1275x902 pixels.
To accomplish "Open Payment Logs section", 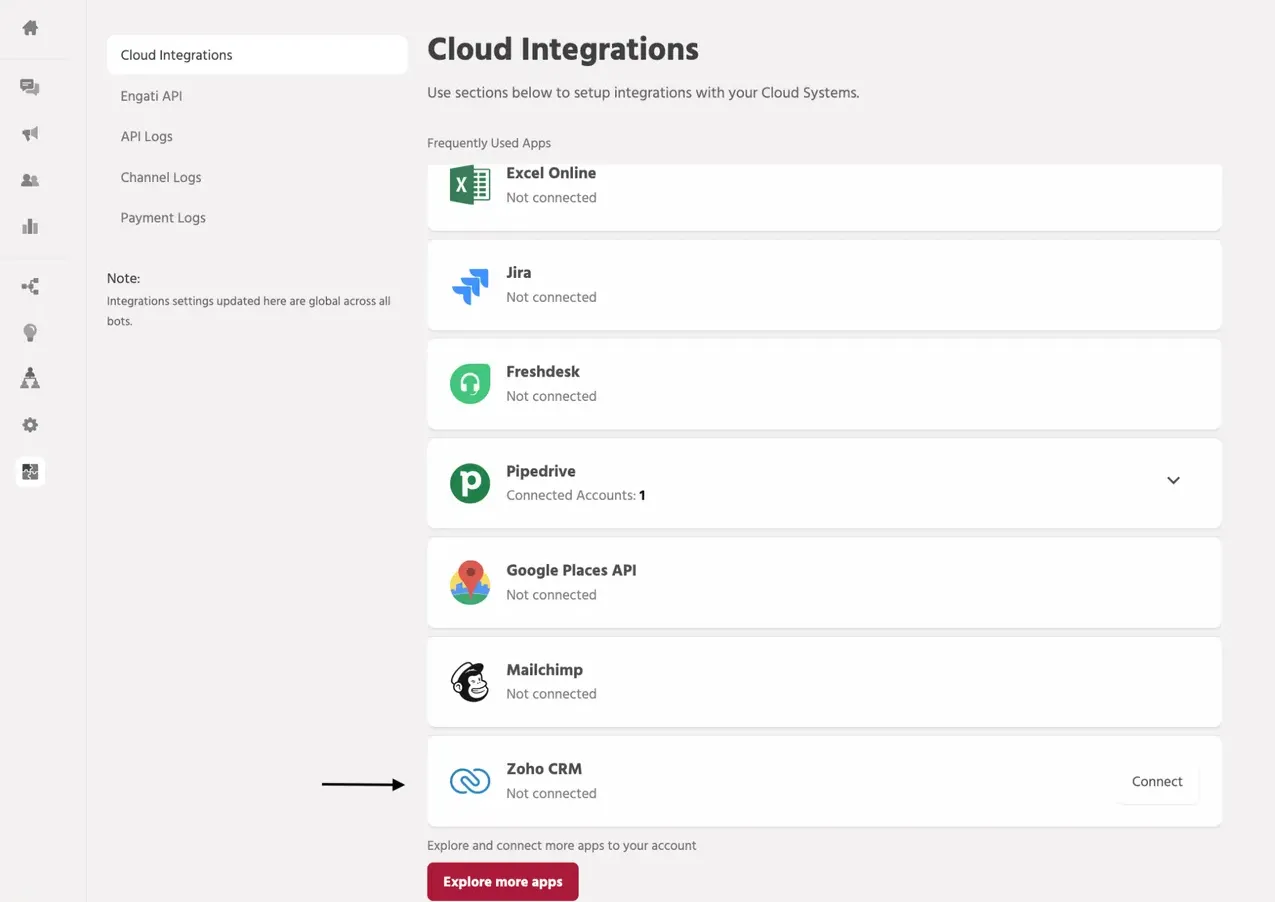I will (163, 218).
